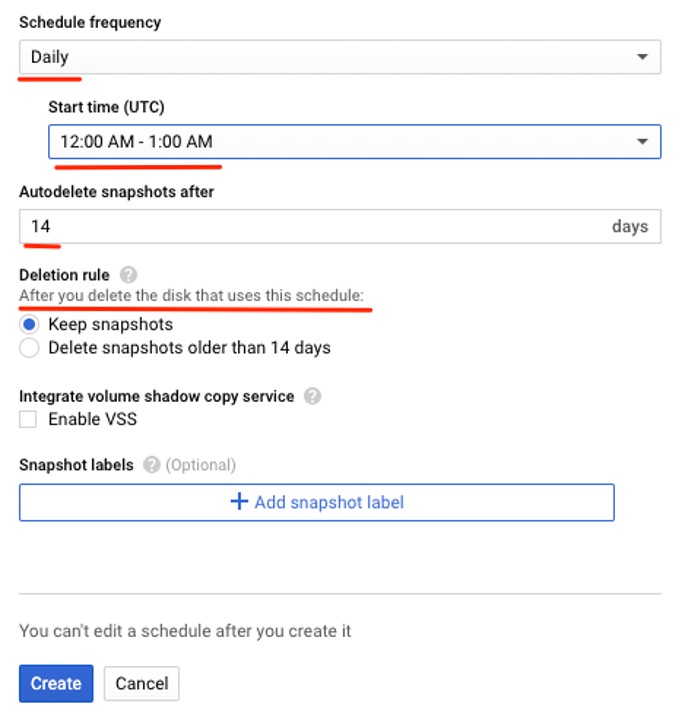The image size is (700, 706).
Task: Click the help icon next to Snapshot labels
Action: pos(151,465)
